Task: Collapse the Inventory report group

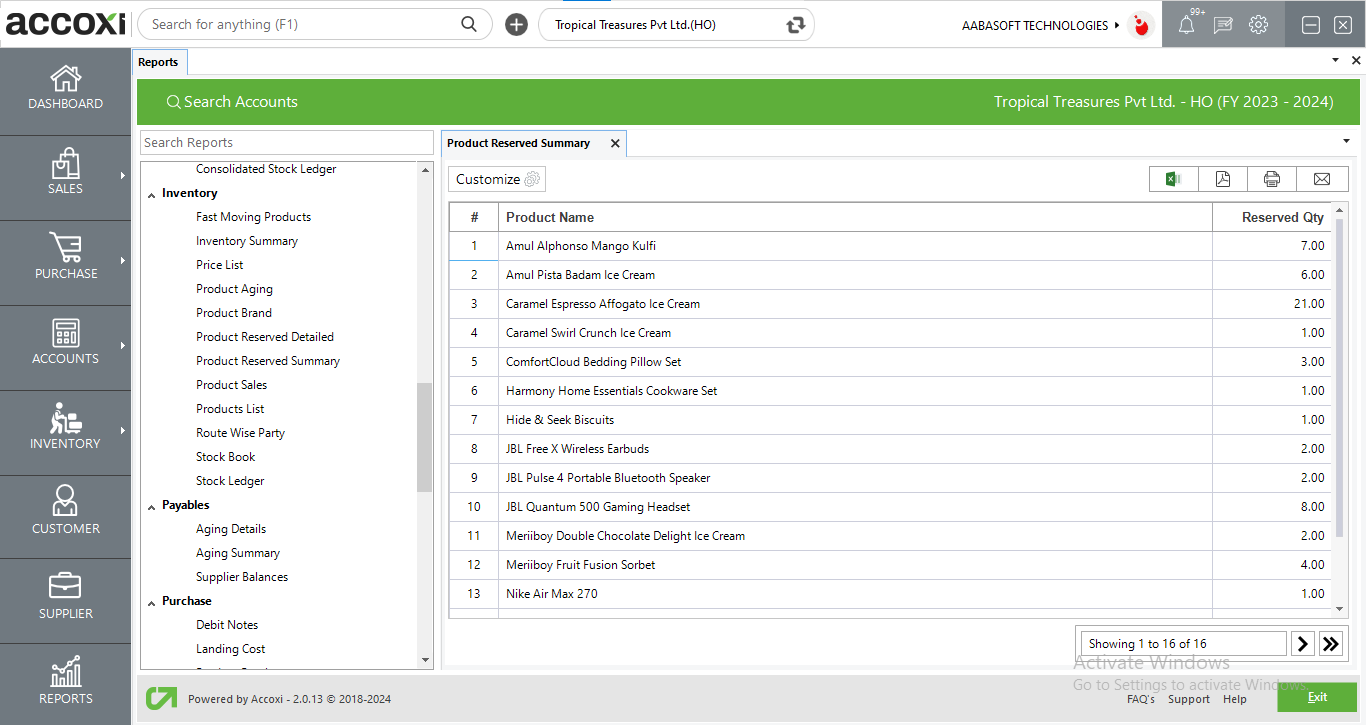Action: [x=152, y=194]
